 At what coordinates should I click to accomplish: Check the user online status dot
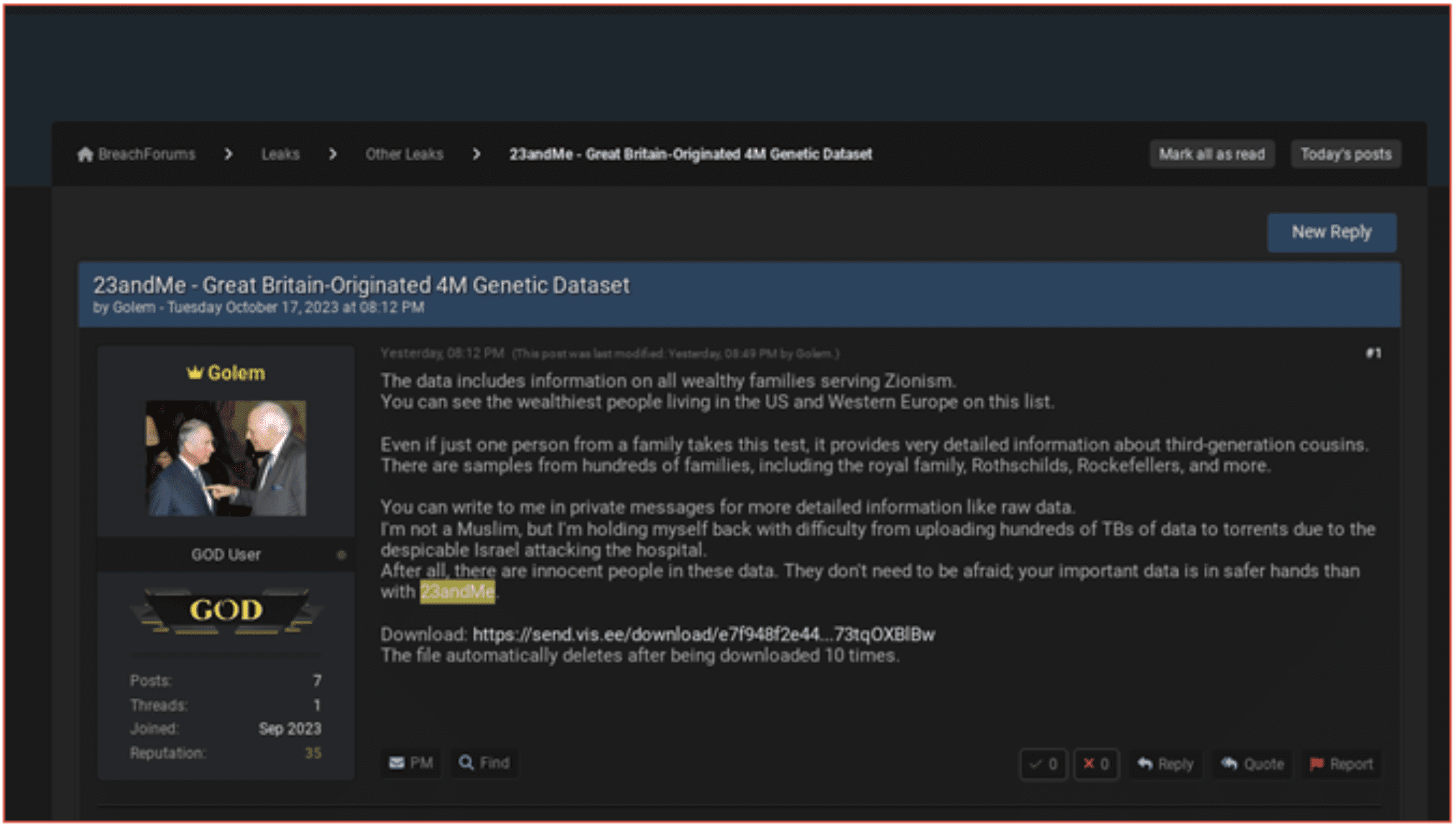click(341, 555)
